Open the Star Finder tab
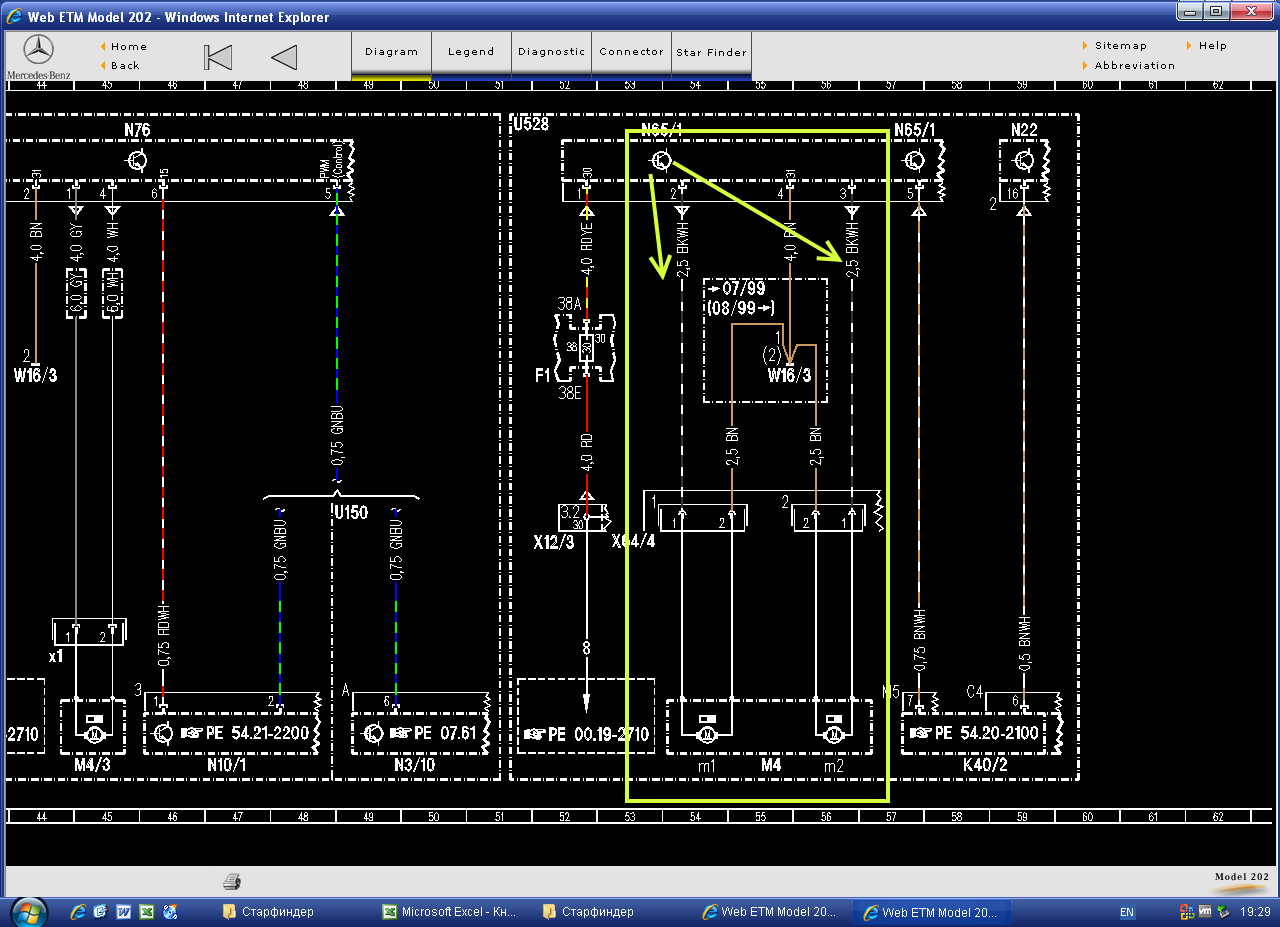This screenshot has width=1280, height=927. tap(711, 52)
